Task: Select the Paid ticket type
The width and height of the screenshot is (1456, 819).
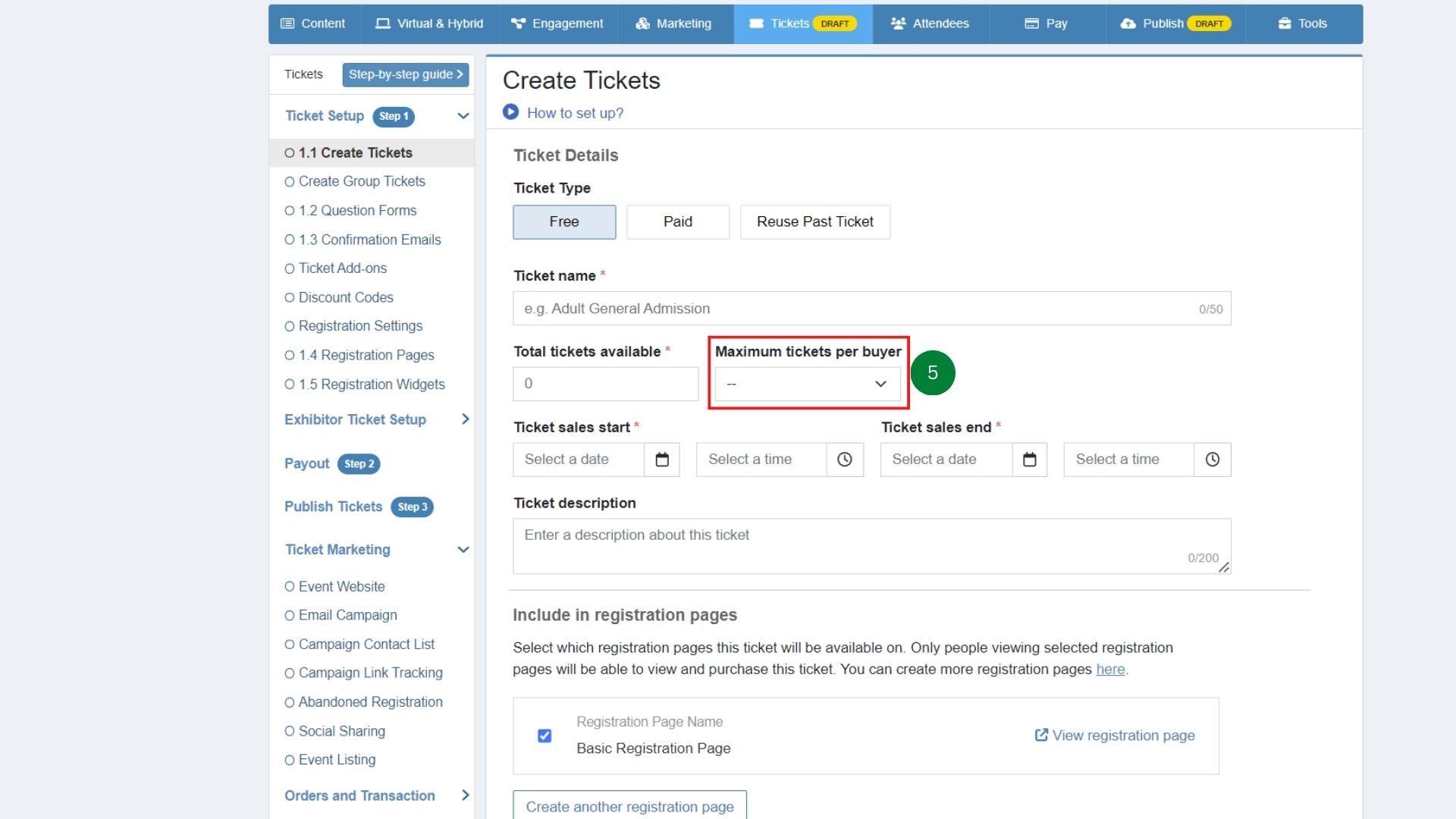Action: 678,222
